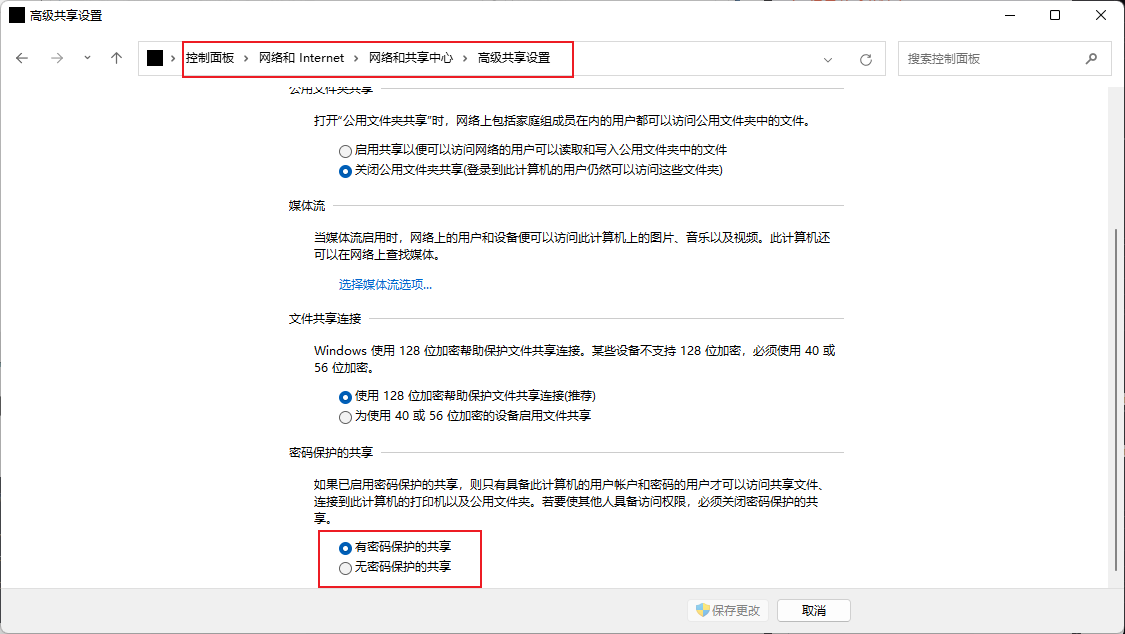Open the 网络和共享中心 breadcrumb
Screen dimensions: 1125x634
coord(410,58)
